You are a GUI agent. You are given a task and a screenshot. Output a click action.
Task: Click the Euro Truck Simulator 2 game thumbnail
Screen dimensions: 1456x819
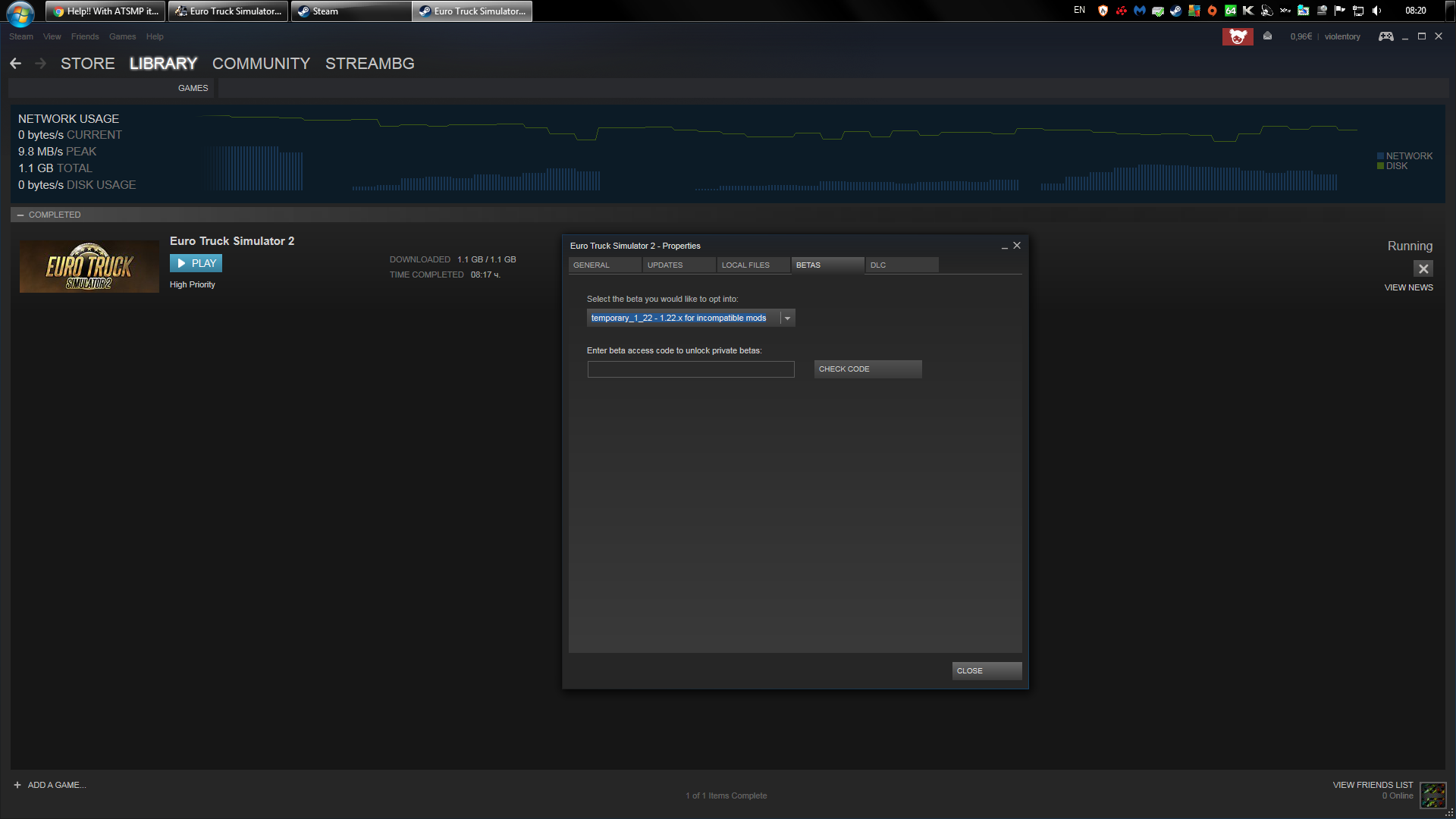[x=87, y=265]
